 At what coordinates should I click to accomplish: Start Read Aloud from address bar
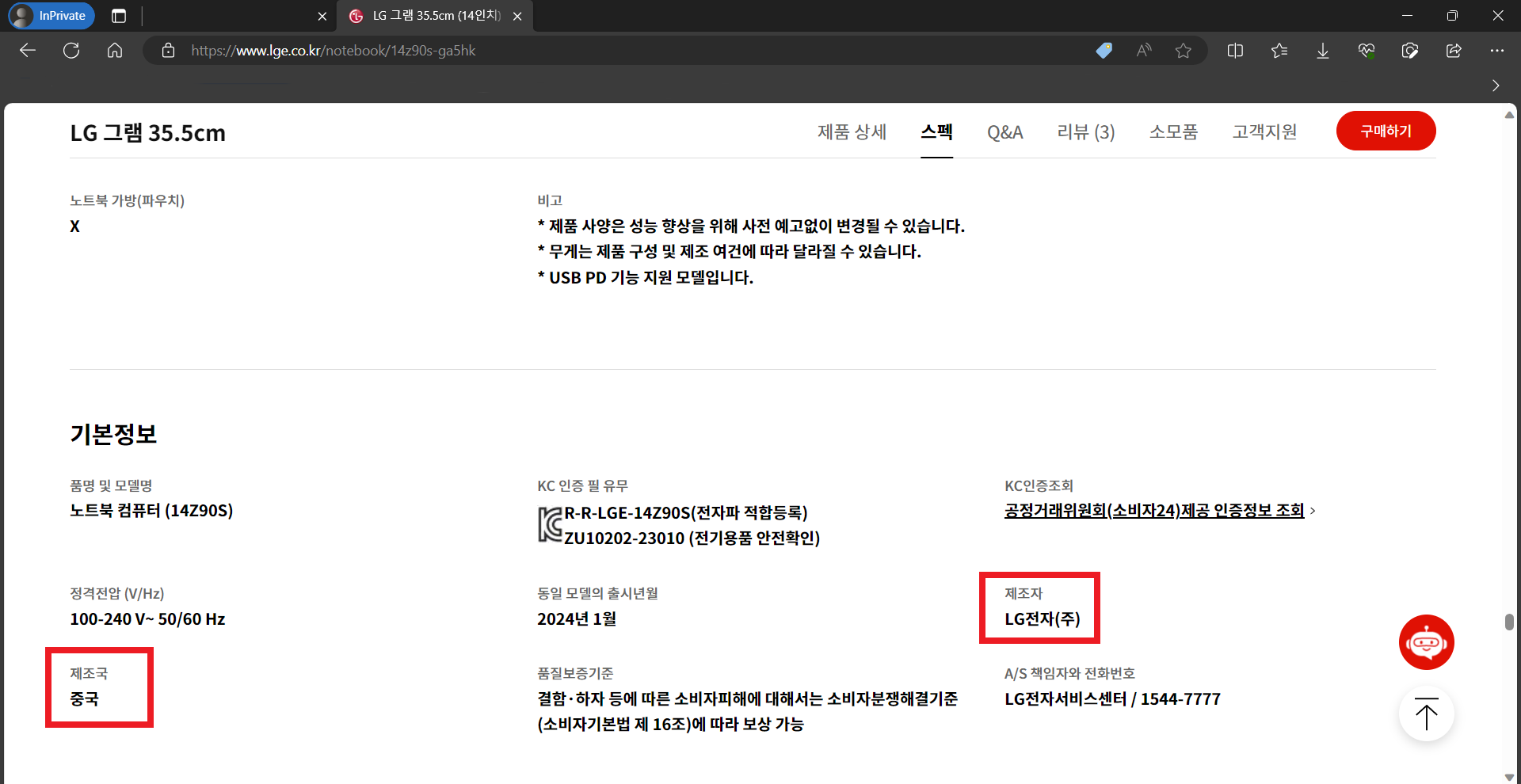click(1143, 51)
